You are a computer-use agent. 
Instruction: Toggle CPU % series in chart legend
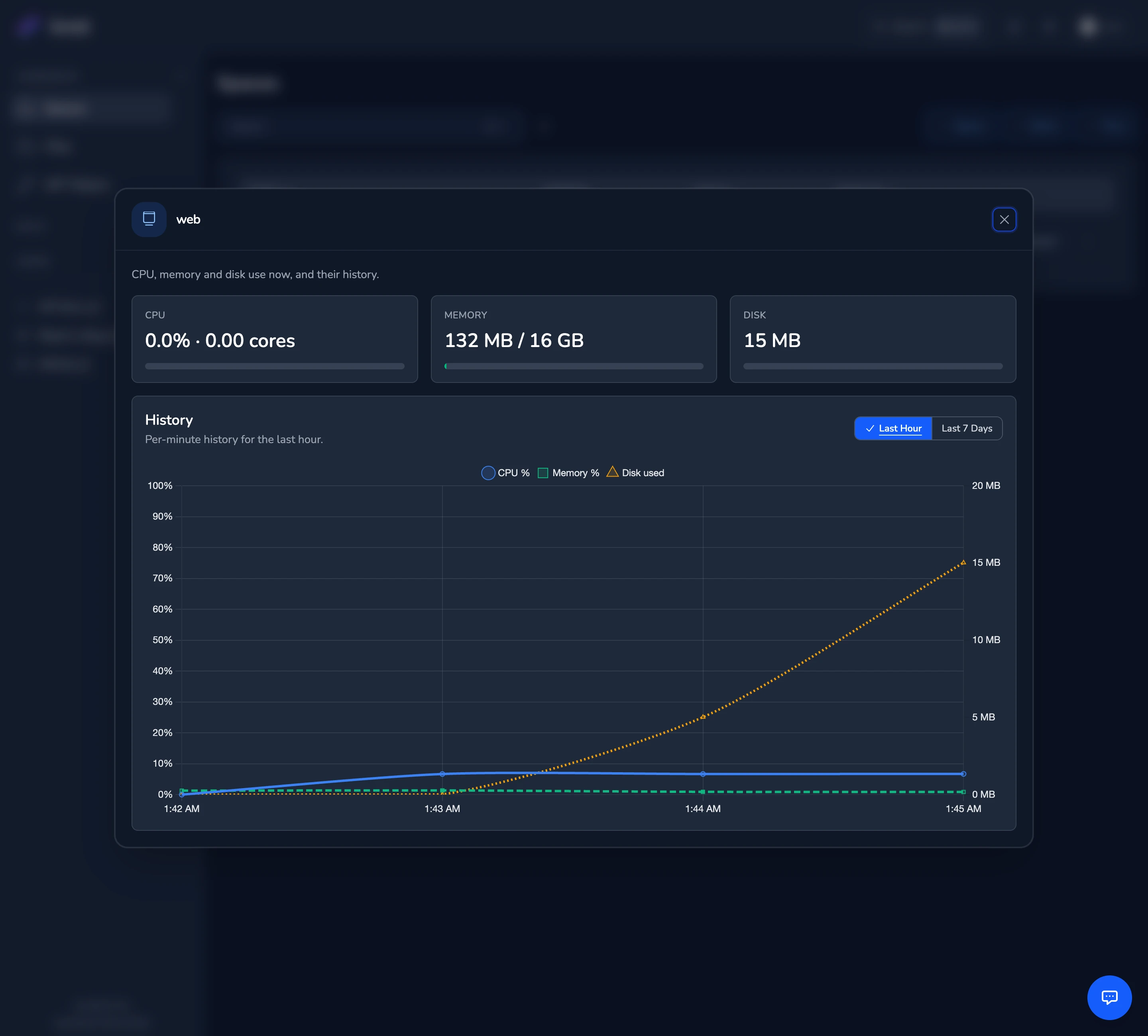[x=506, y=473]
